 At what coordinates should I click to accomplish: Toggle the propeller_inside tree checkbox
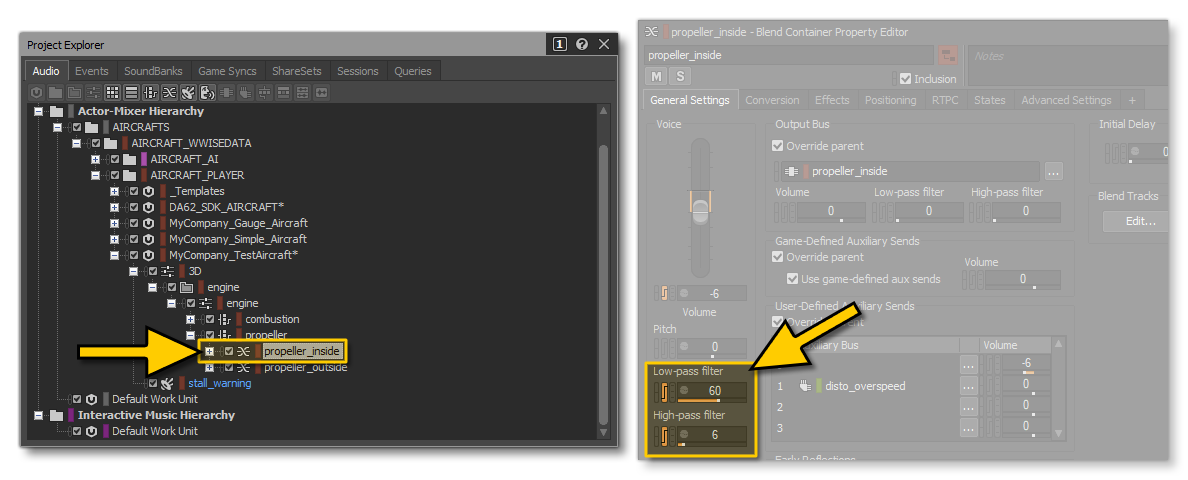(229, 351)
